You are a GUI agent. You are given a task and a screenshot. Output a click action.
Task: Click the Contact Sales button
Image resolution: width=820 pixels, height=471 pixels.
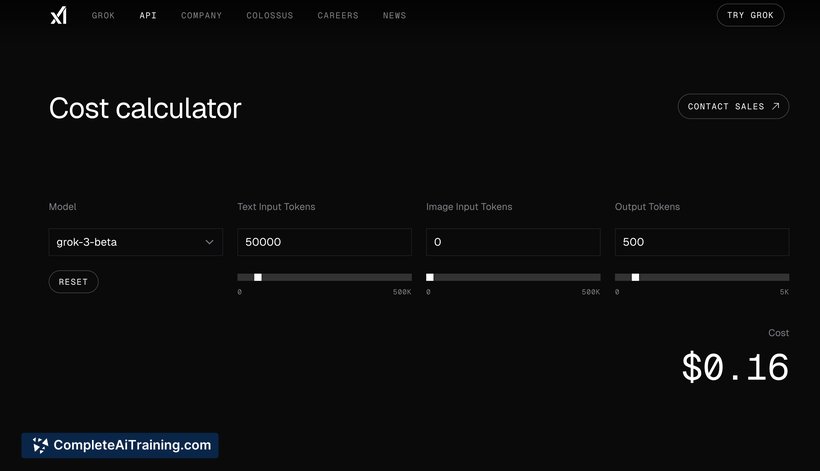coord(732,106)
